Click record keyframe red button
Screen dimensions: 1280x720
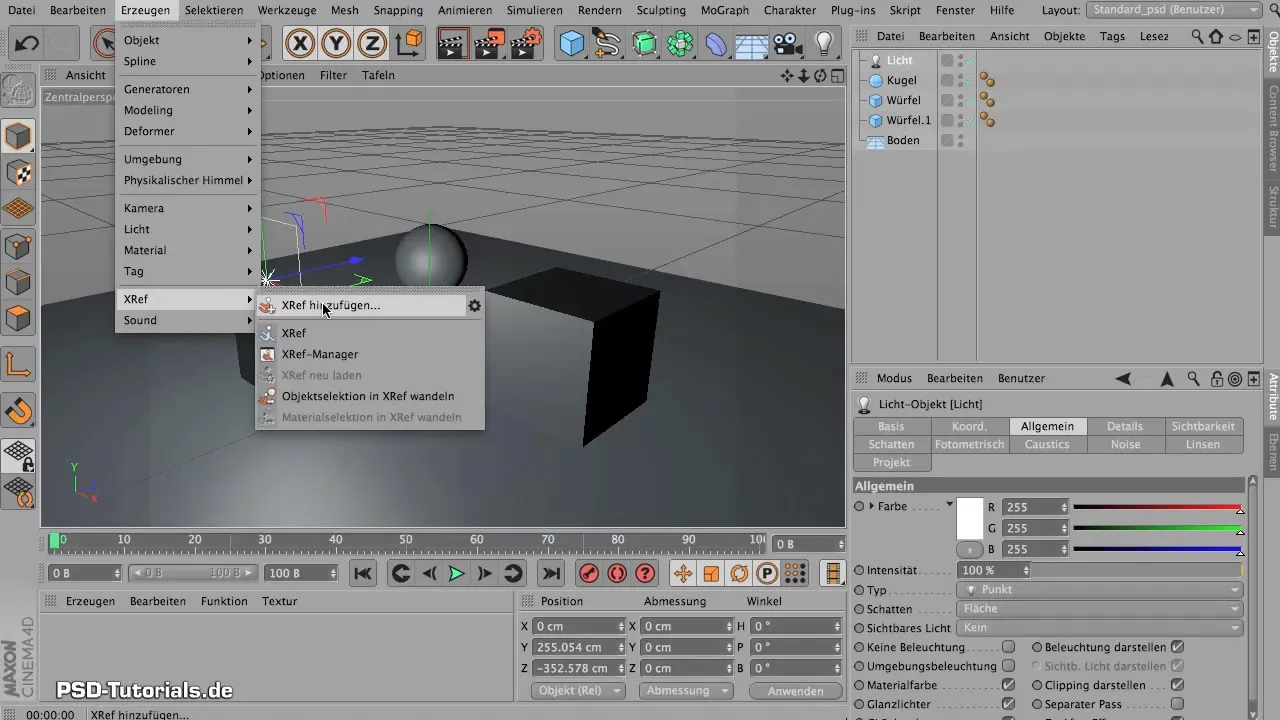[x=589, y=573]
